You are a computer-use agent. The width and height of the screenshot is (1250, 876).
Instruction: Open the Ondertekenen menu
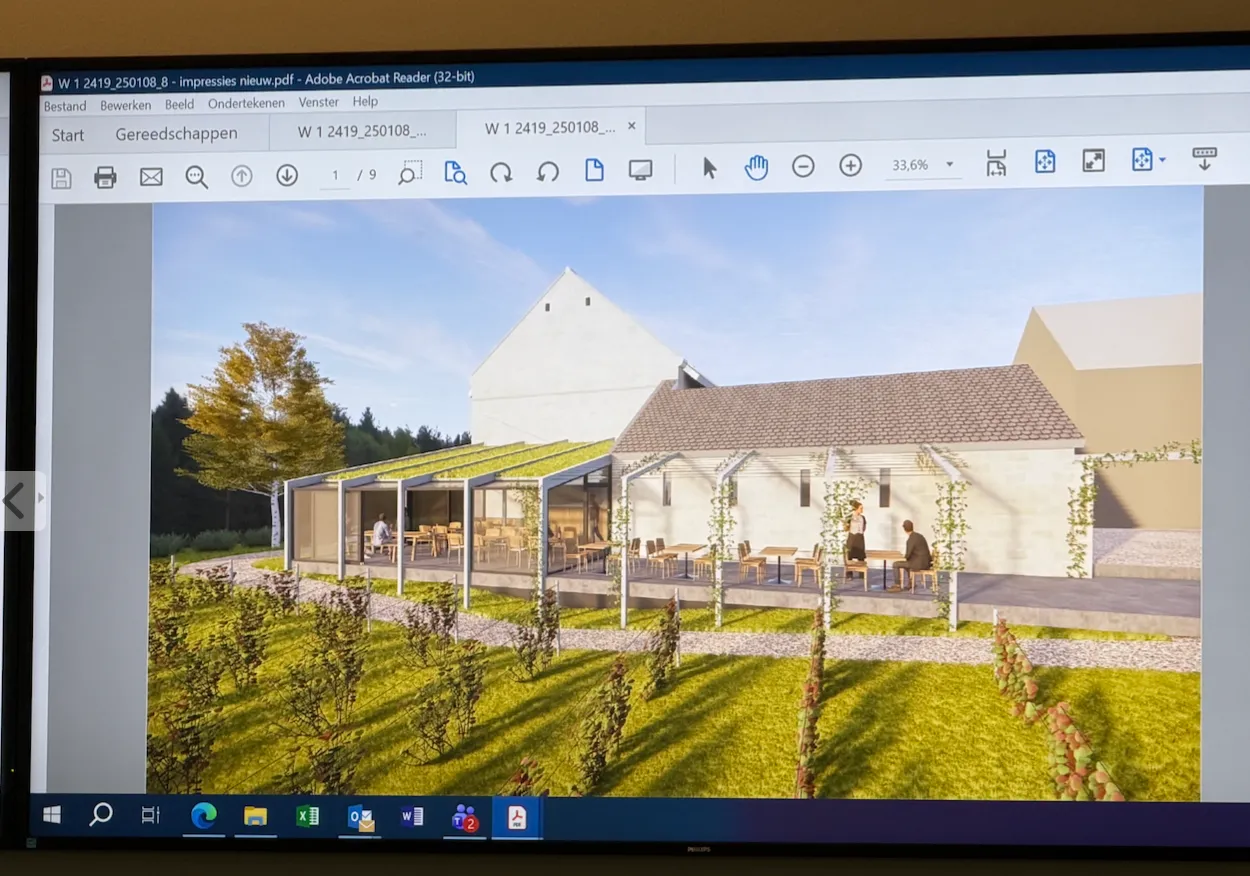246,103
